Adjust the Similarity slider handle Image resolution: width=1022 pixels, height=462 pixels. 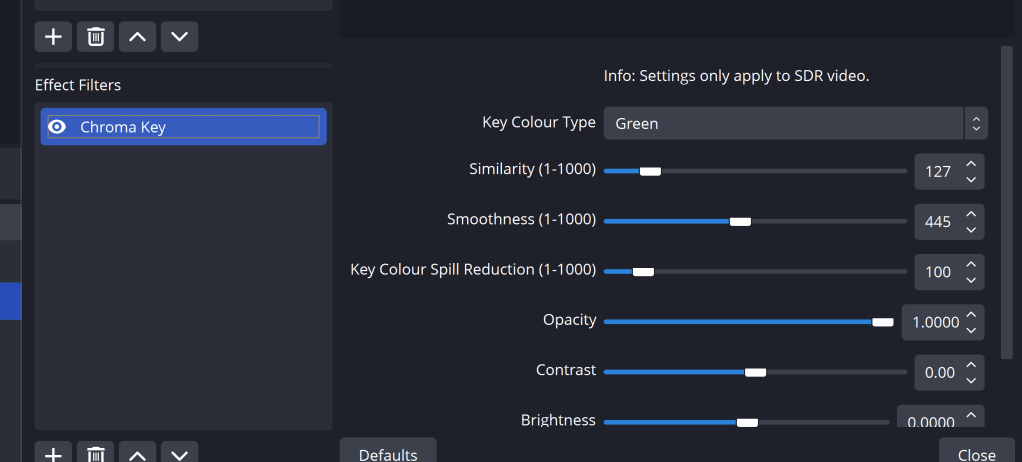[650, 171]
